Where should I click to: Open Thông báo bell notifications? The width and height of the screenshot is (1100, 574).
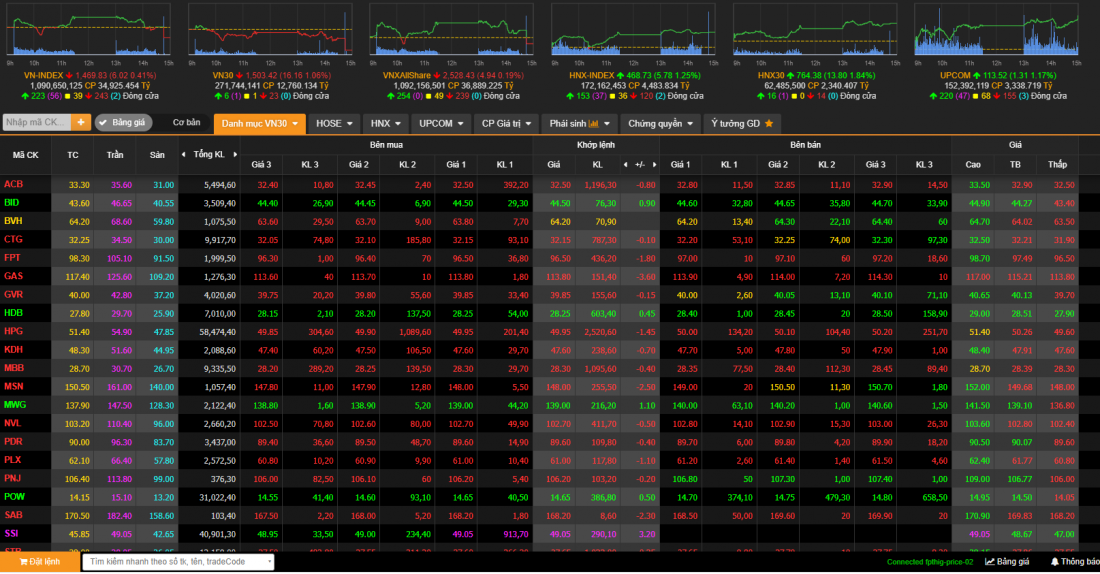coord(1073,562)
